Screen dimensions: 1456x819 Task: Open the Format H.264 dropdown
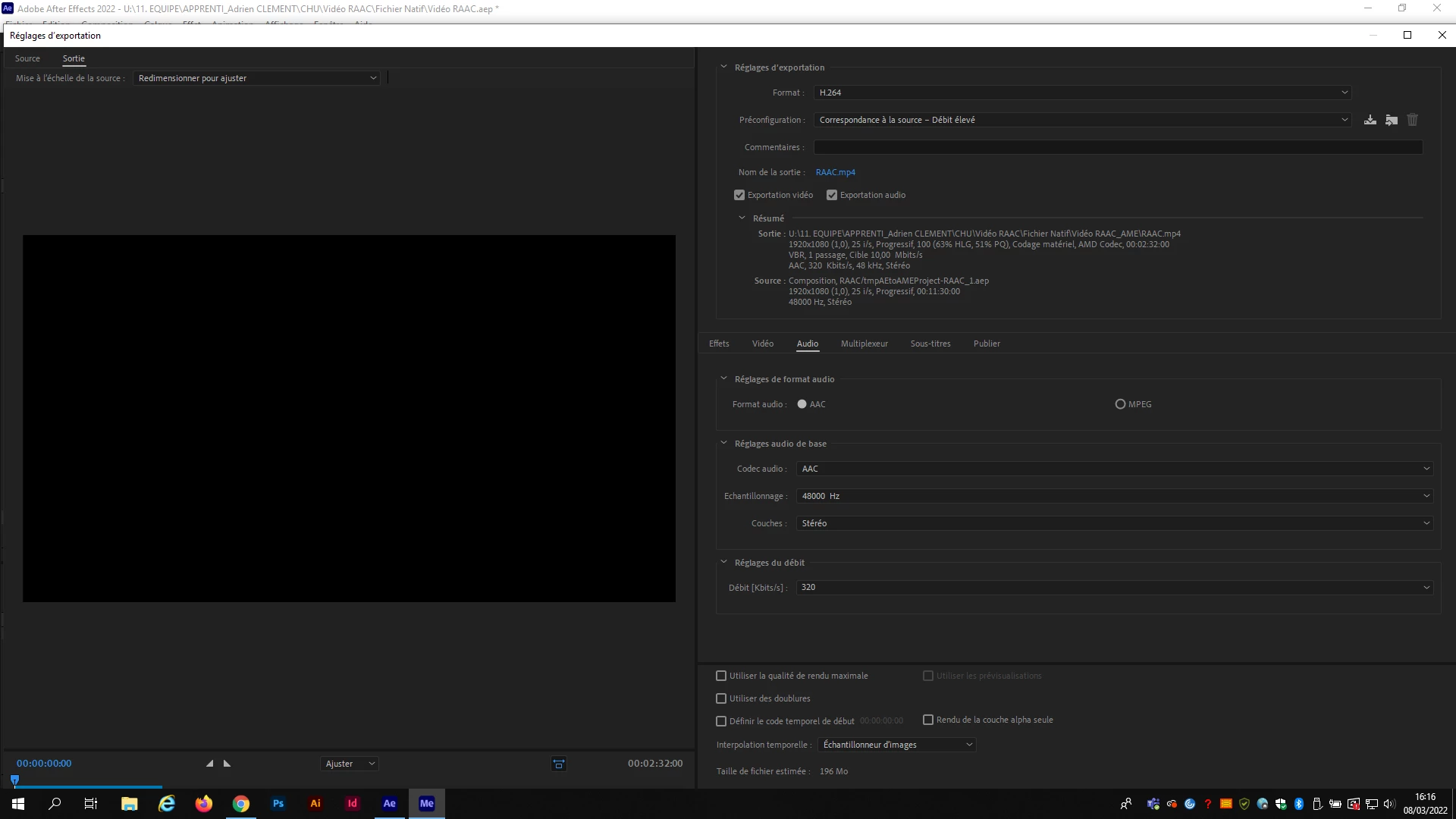point(1082,93)
